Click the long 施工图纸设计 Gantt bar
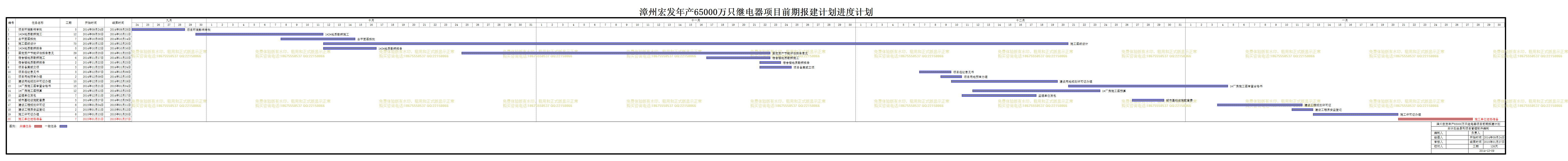This screenshot has width=1568, height=161. pos(696,43)
